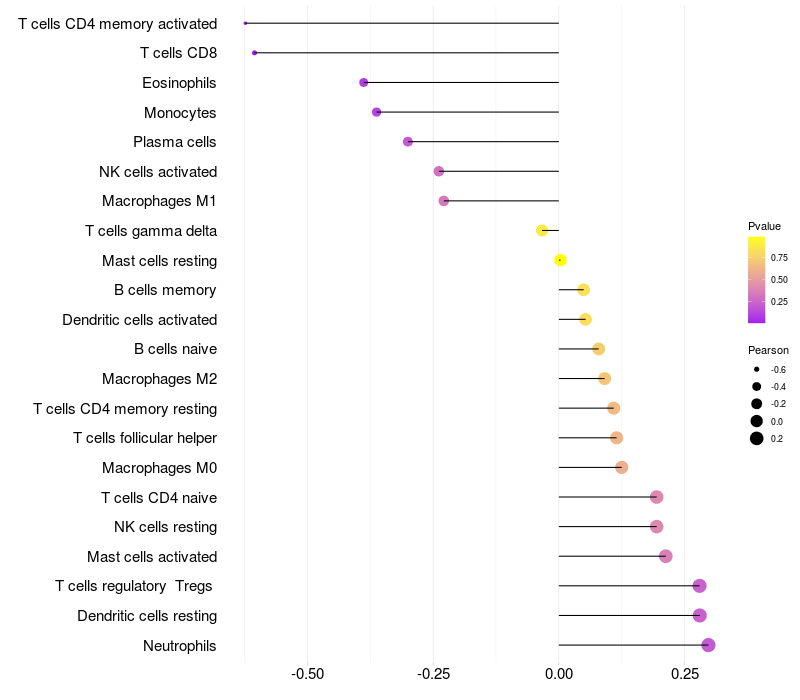The width and height of the screenshot is (800, 700).
Task: Click the Pvalue color gradient bar
Action: (757, 280)
